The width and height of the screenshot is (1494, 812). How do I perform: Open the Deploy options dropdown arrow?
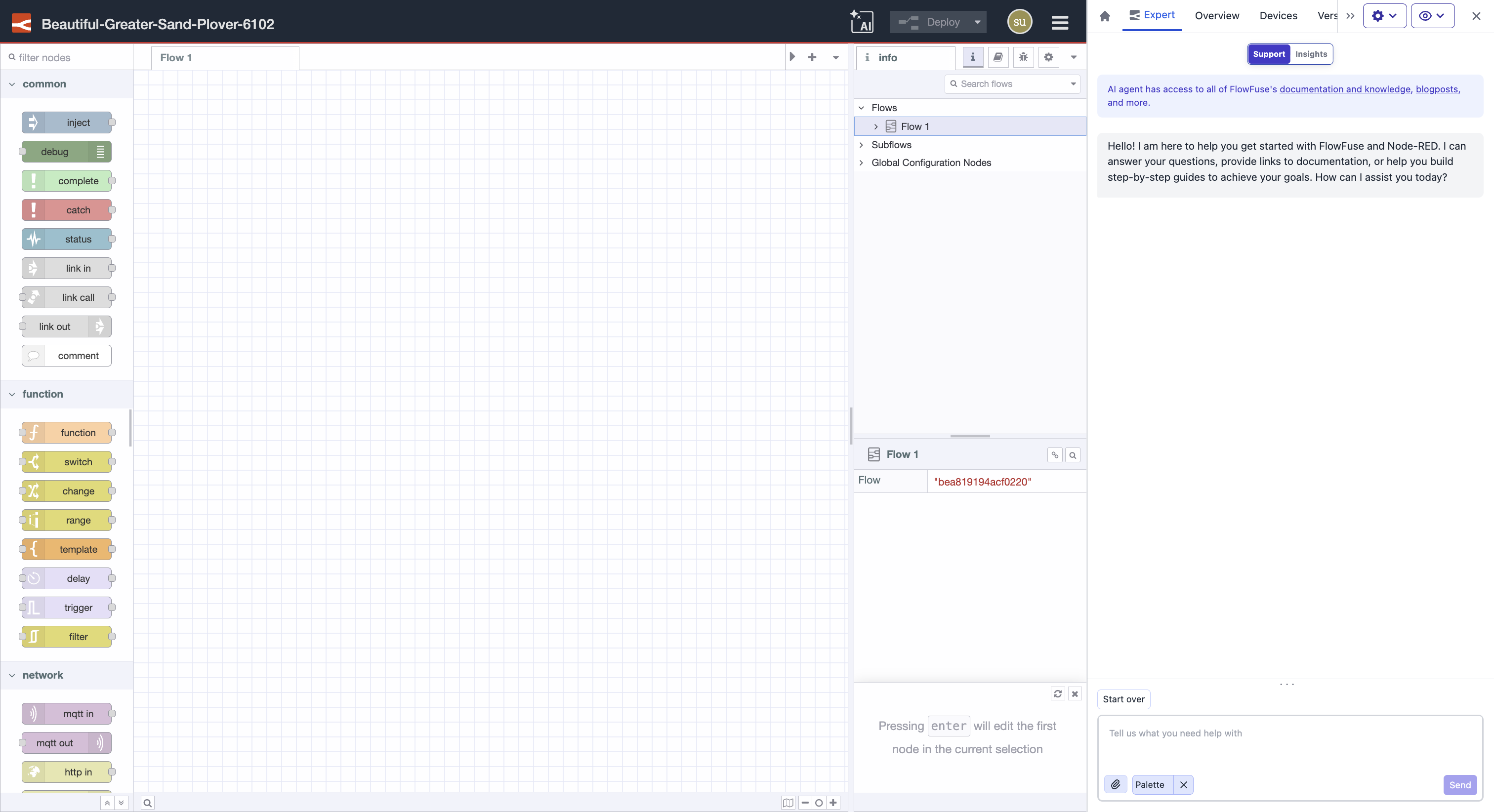[x=977, y=22]
